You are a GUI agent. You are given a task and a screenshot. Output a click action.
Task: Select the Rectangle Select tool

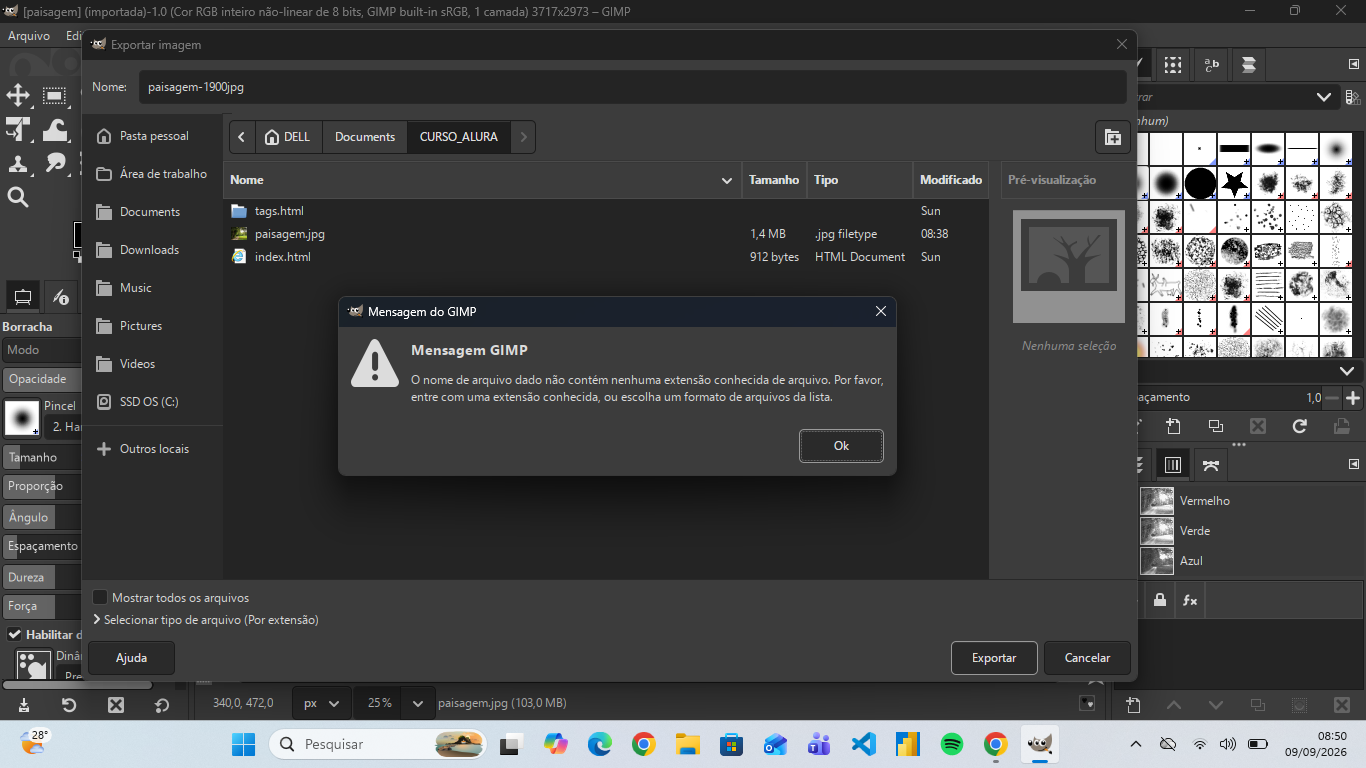(55, 95)
